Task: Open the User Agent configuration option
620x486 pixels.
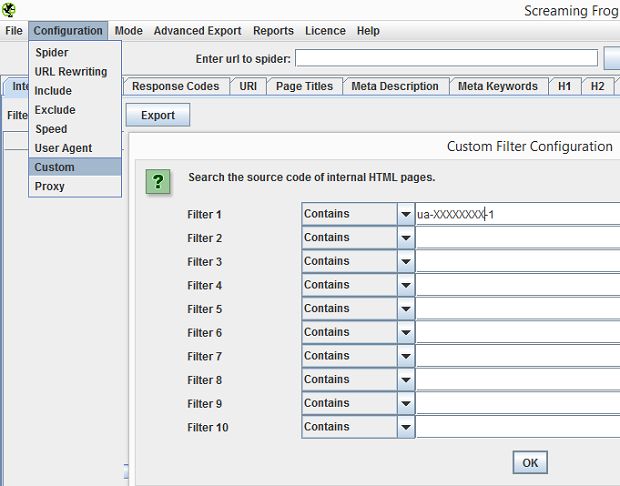Action: pos(63,148)
